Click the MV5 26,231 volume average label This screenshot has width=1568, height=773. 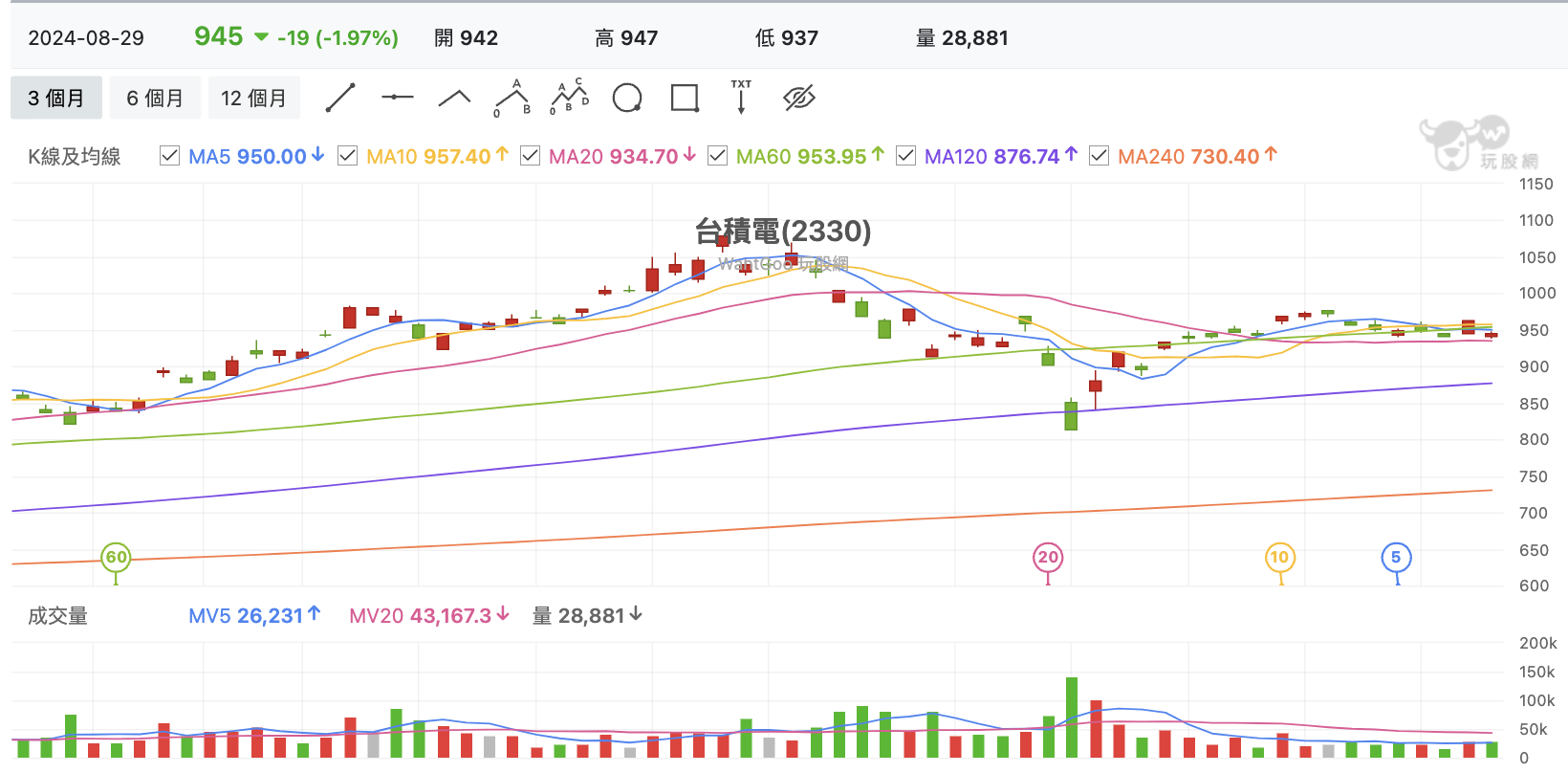tap(254, 616)
